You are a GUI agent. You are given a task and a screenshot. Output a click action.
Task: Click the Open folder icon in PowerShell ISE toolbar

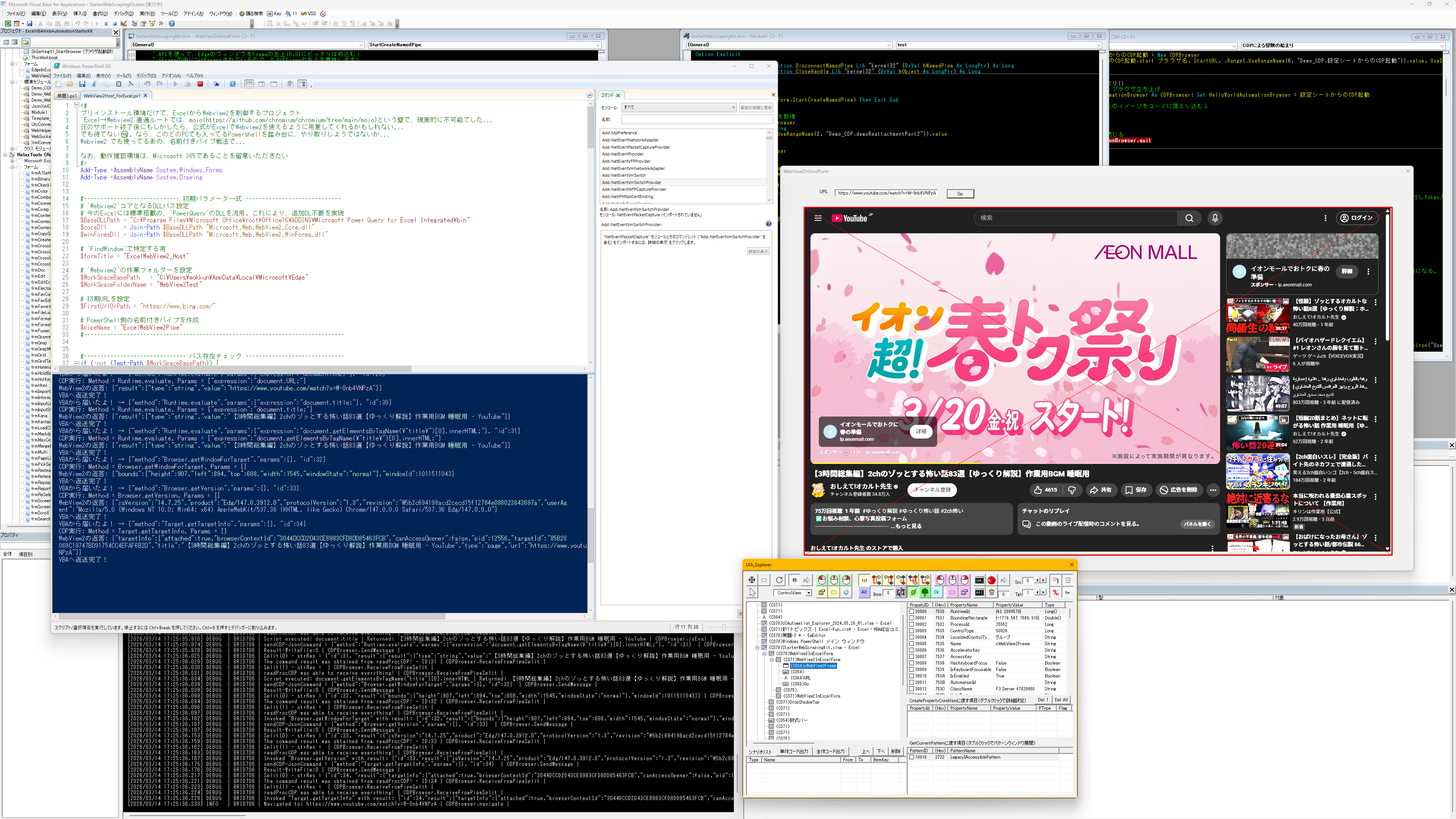point(70,84)
